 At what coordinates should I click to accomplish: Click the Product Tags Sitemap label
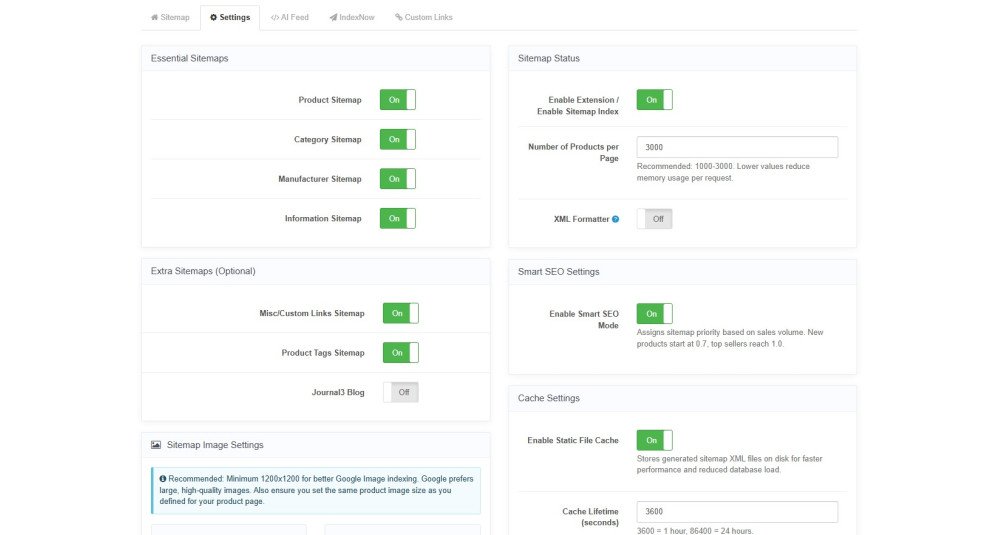(323, 353)
